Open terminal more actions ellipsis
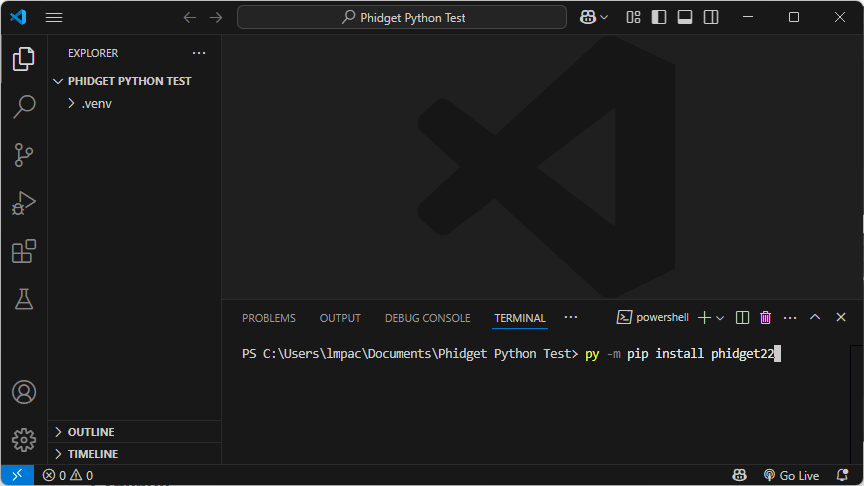The width and height of the screenshot is (864, 486). click(x=790, y=318)
